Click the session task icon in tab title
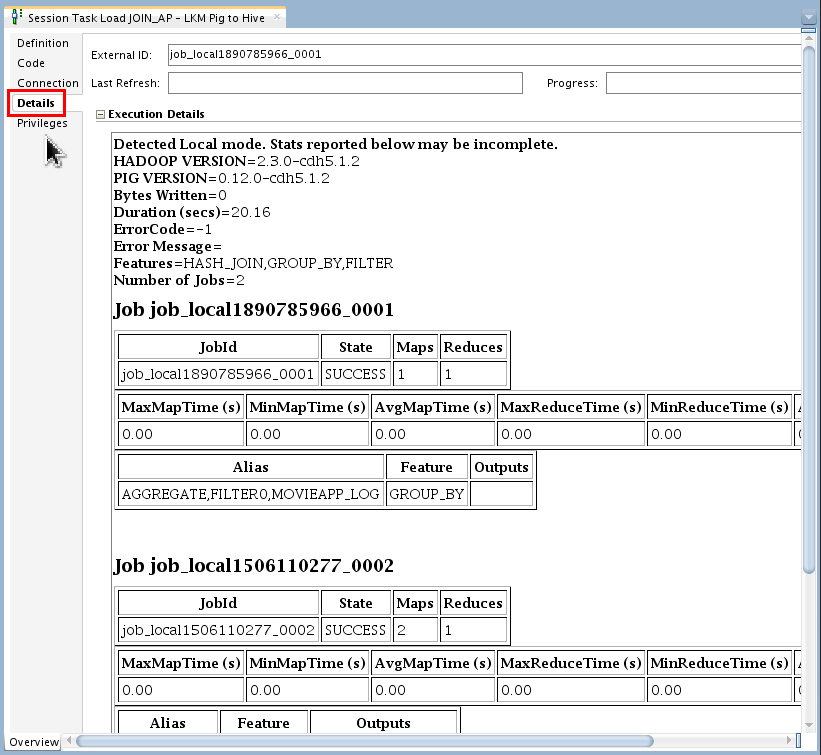Viewport: 821px width, 755px height. tap(17, 17)
